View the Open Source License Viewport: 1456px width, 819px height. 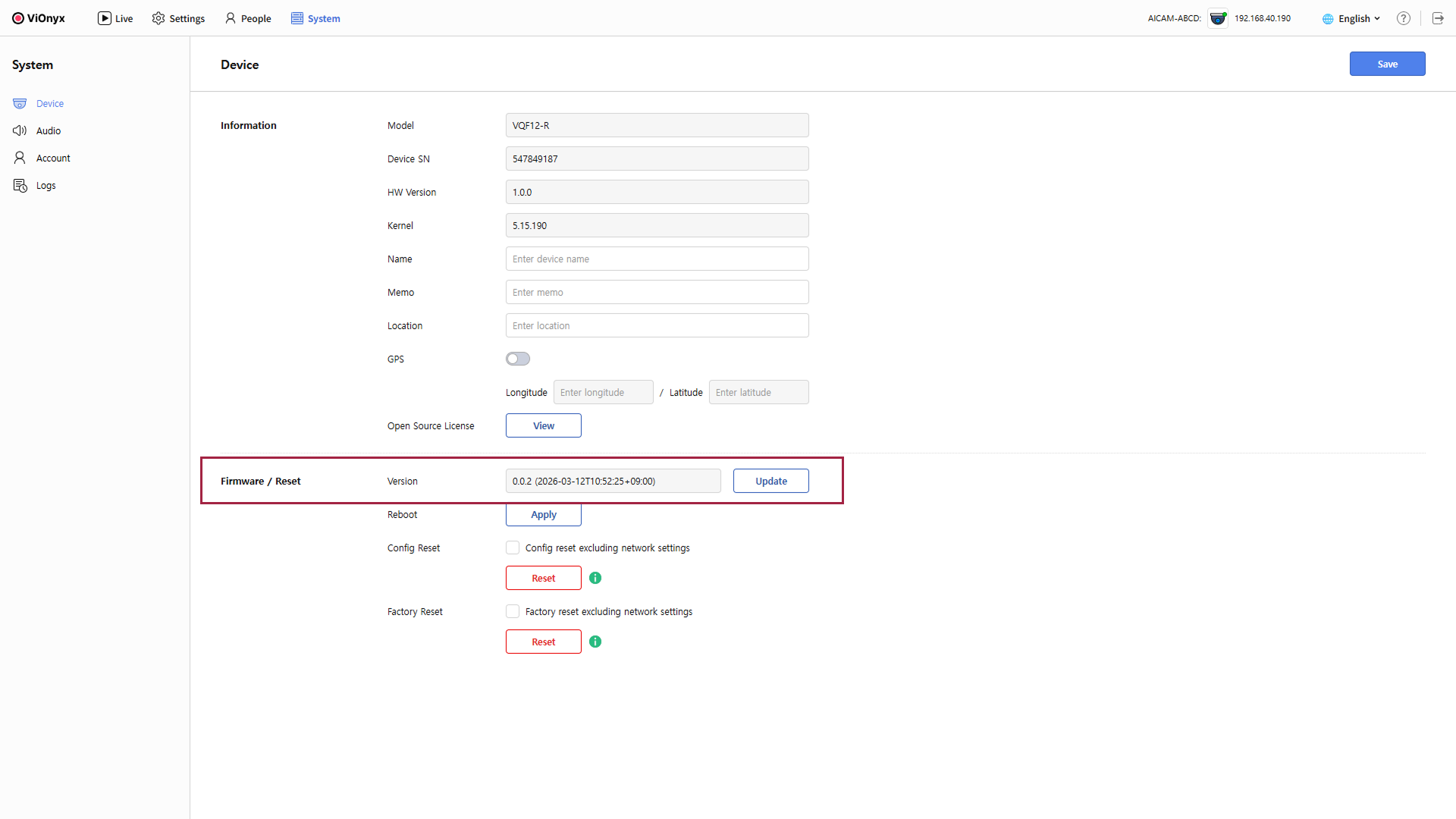tap(543, 425)
